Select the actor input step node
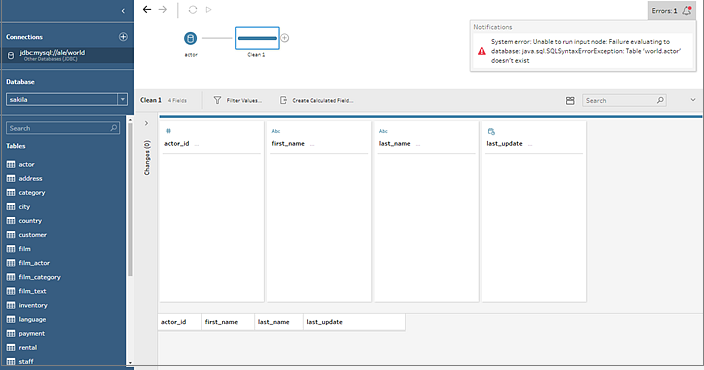Viewport: 704px width, 370px height. pyautogui.click(x=190, y=38)
